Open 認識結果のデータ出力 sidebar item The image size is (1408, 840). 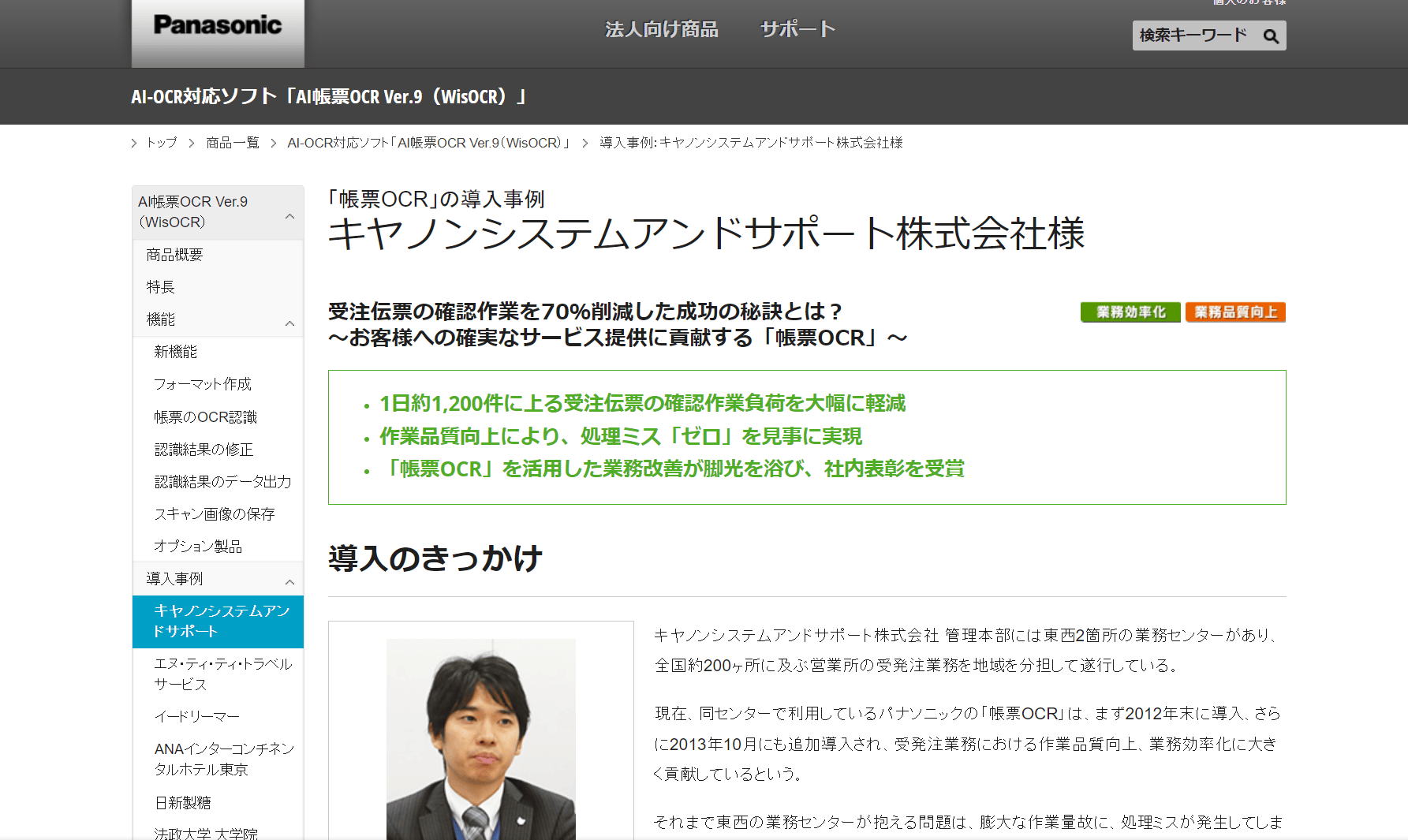223,482
